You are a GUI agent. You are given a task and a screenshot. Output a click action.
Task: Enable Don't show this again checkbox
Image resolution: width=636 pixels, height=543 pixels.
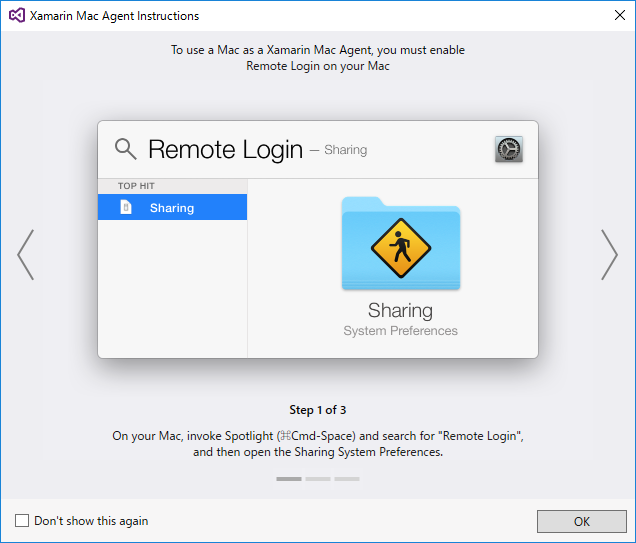(22, 520)
